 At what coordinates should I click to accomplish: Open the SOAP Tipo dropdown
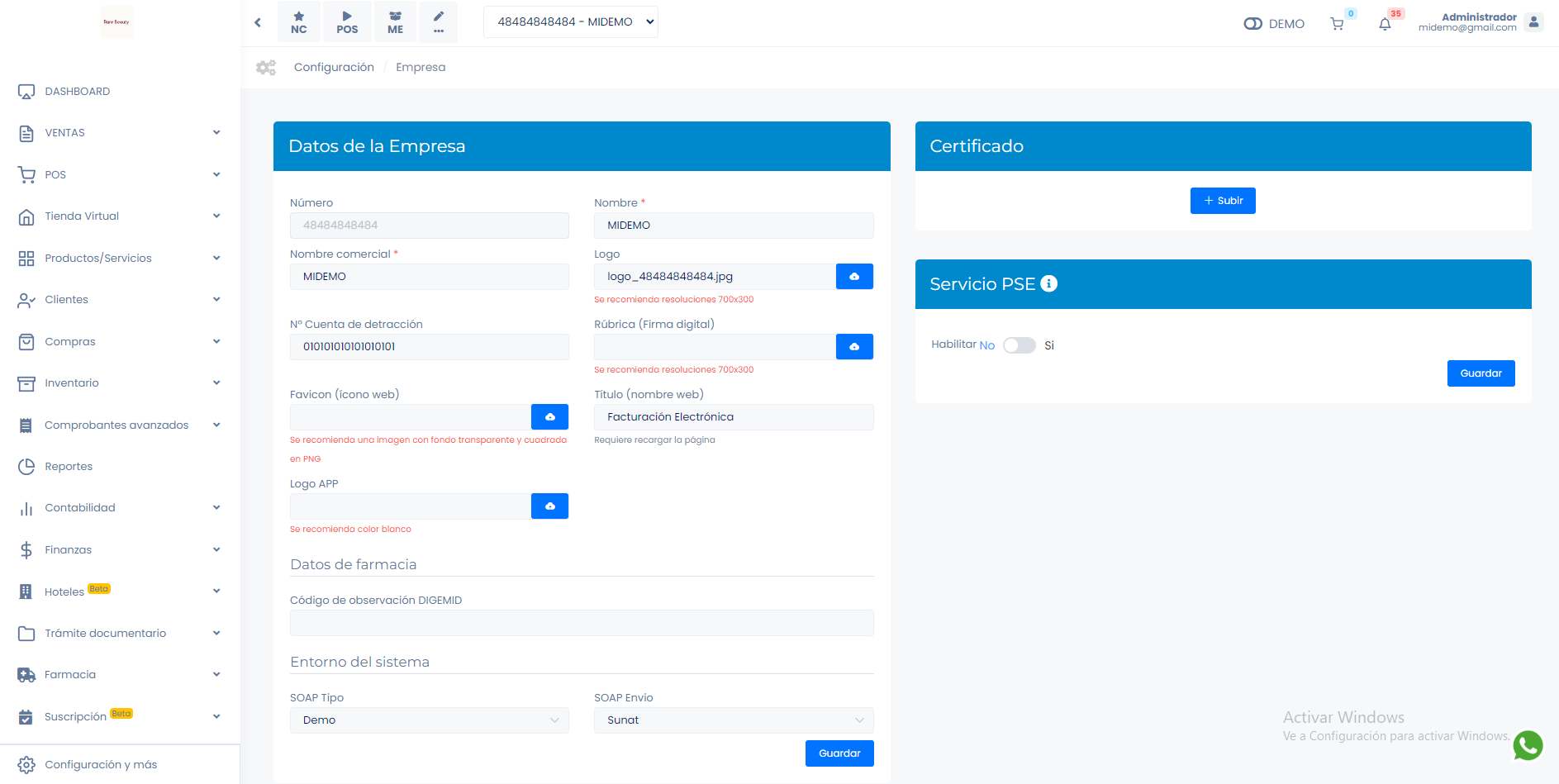coord(429,720)
